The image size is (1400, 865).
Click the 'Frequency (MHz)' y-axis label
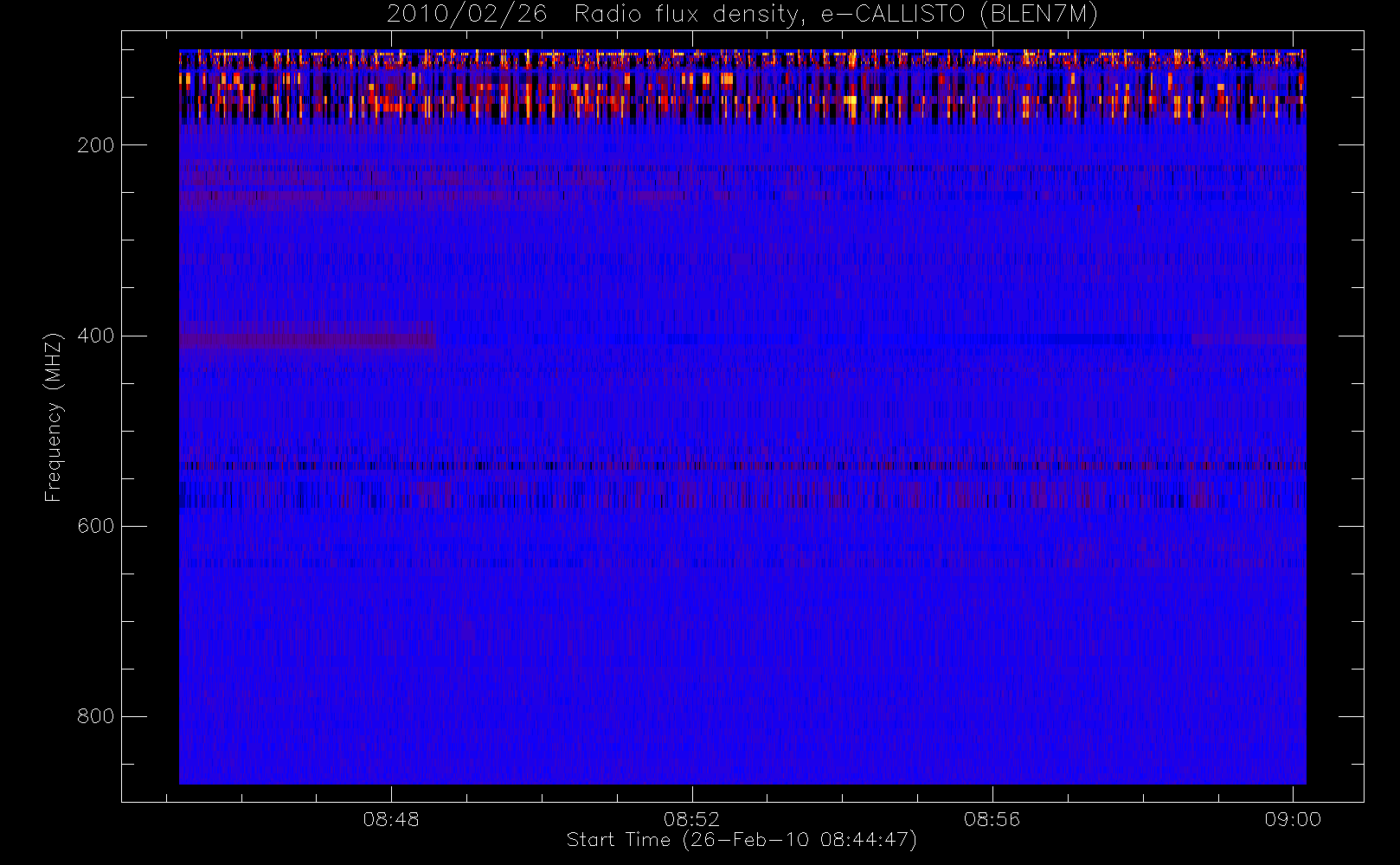(54, 417)
